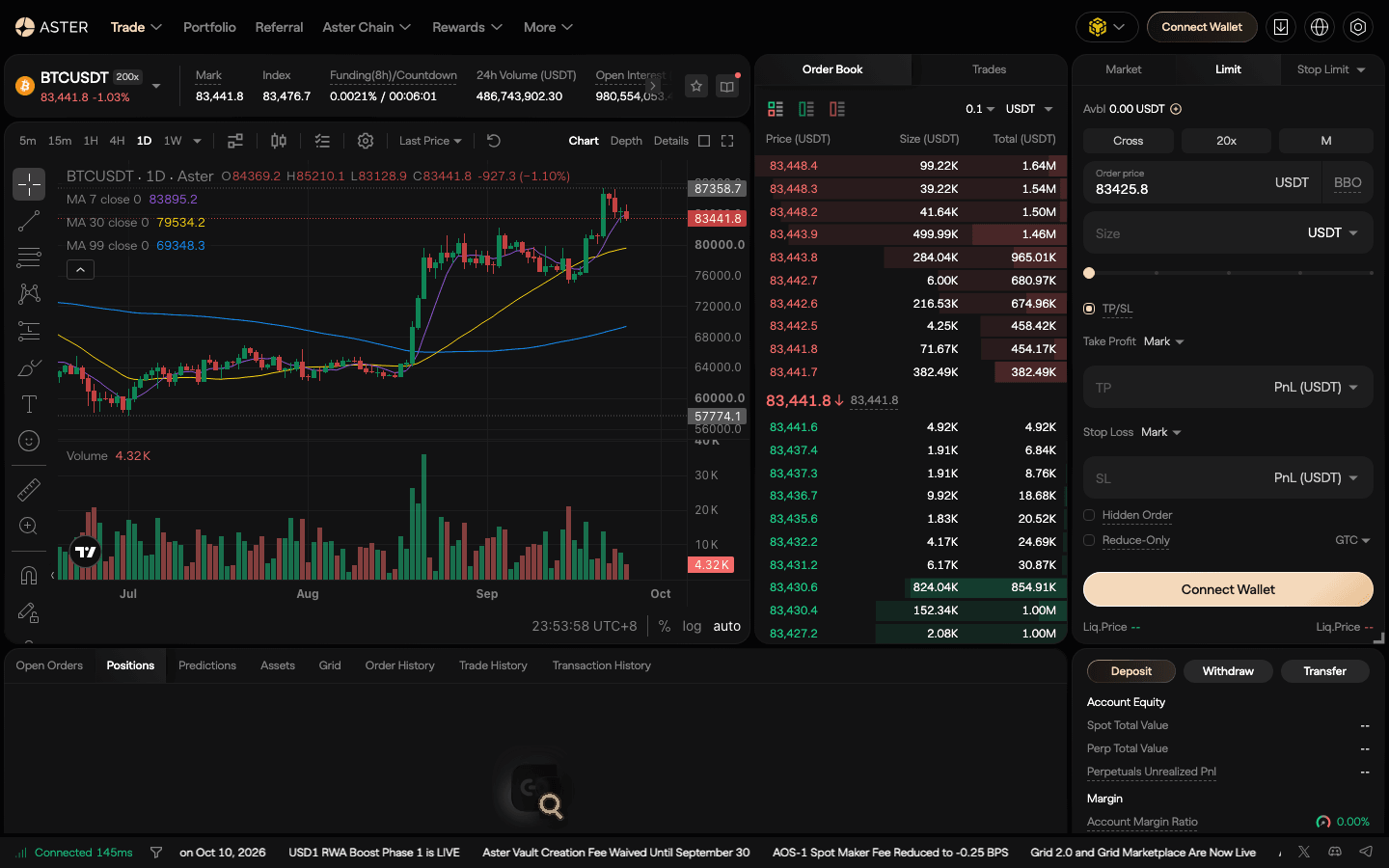The width and height of the screenshot is (1389, 868).
Task: Open the guide book icon
Action: tap(727, 86)
